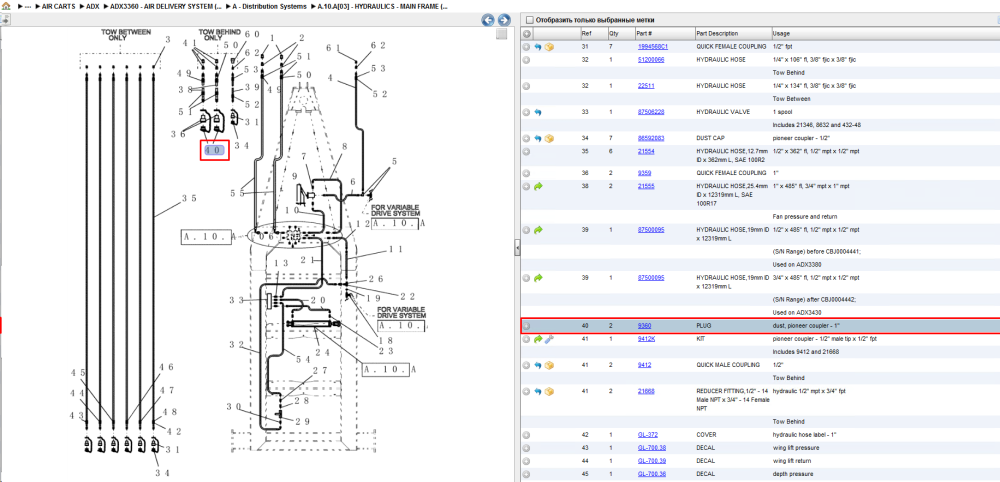Add part 1994568C1 using plus icon

[527, 47]
